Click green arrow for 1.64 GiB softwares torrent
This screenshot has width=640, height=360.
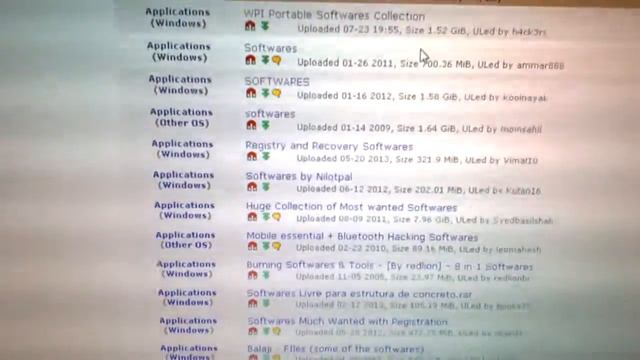tap(266, 125)
